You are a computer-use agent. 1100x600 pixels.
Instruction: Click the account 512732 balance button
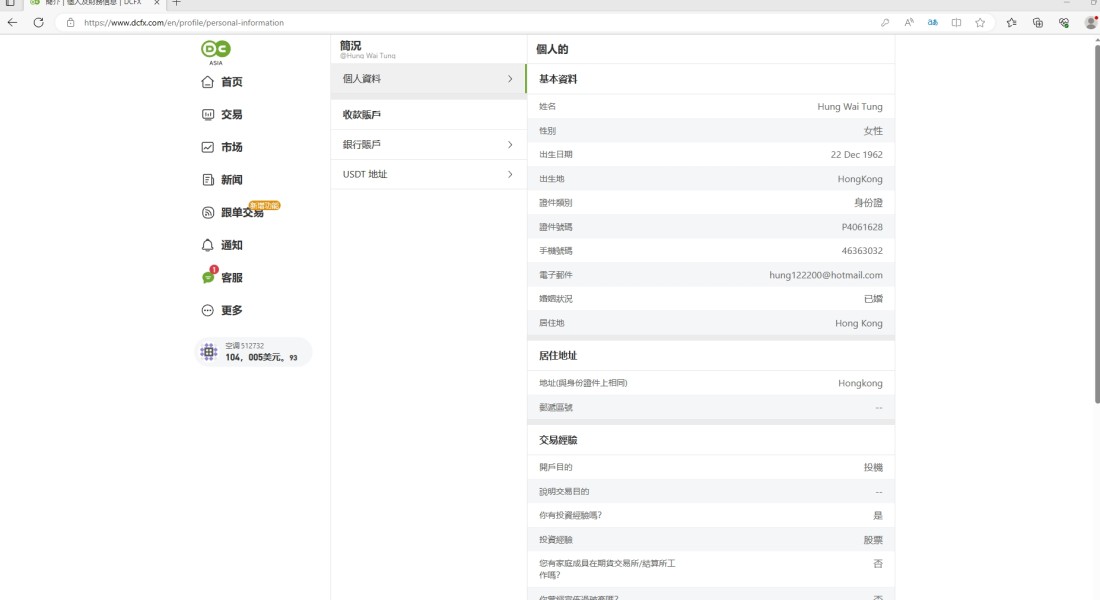(253, 352)
